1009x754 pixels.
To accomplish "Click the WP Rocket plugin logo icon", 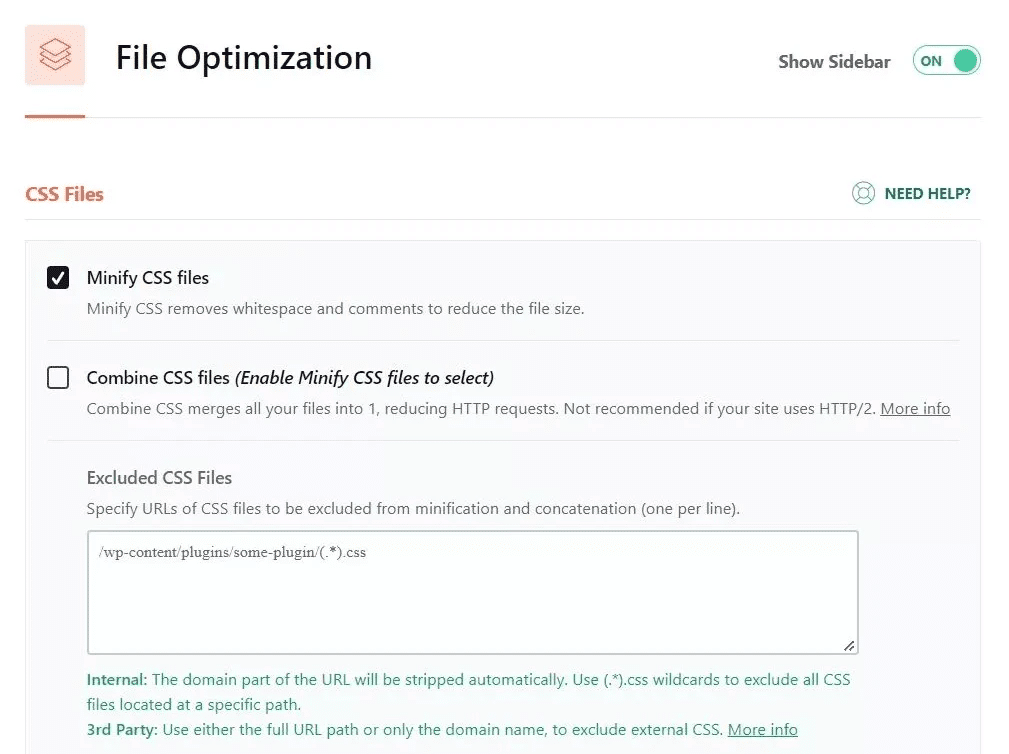I will tap(55, 56).
